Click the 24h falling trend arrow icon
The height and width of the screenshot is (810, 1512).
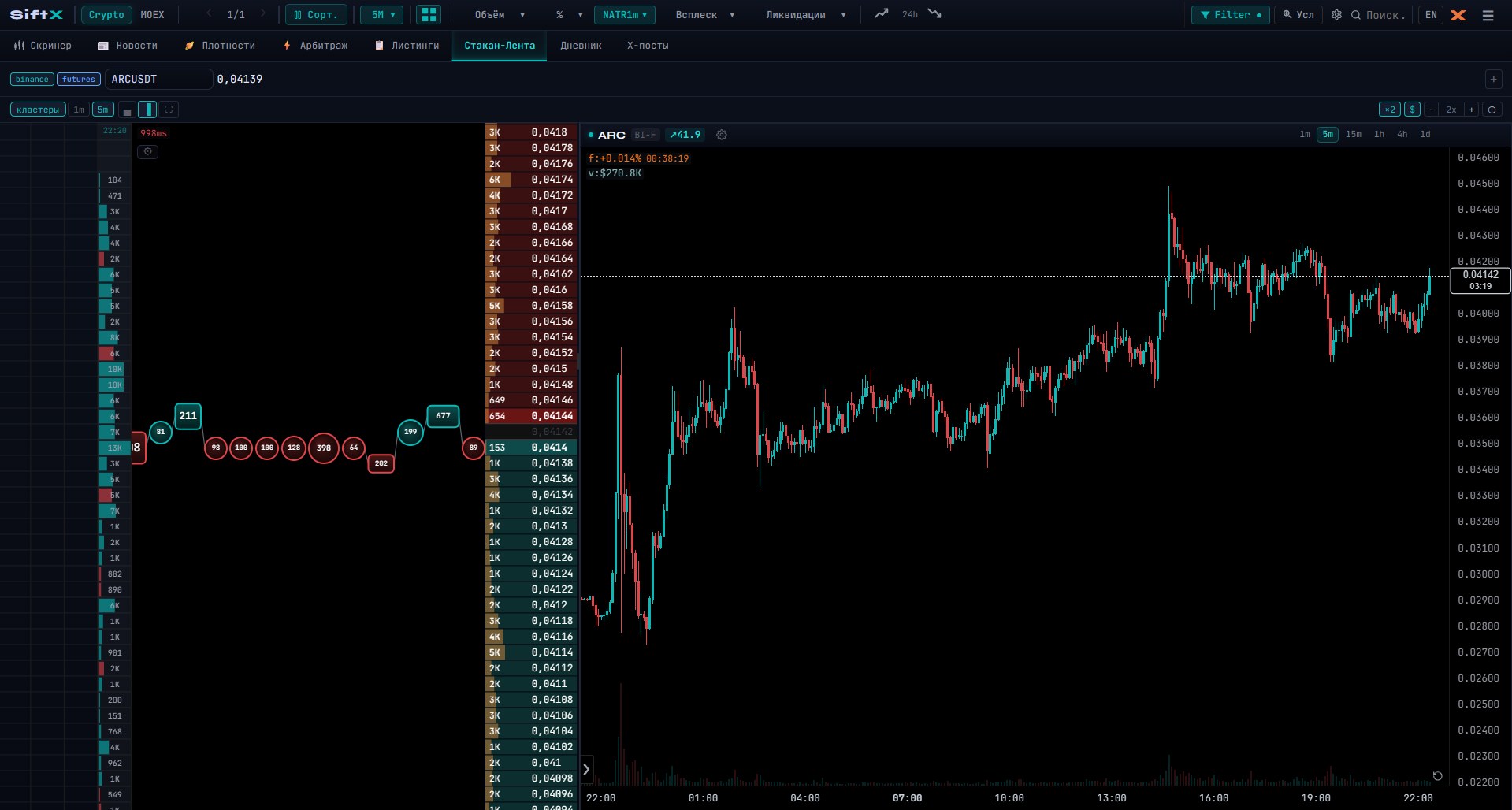(x=934, y=14)
